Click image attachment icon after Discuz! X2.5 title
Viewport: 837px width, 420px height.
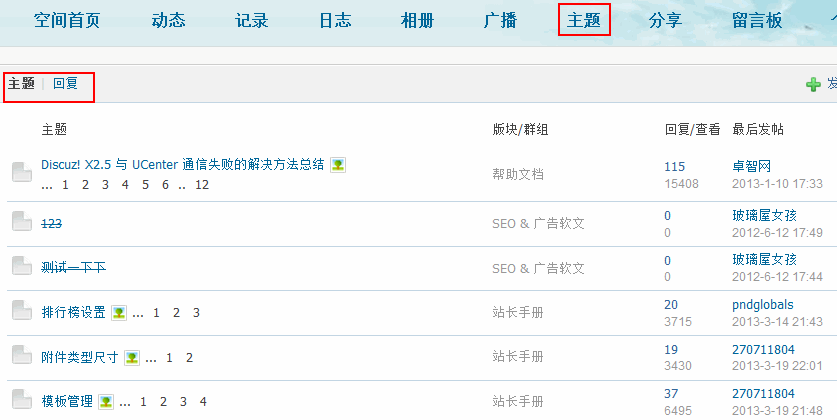(339, 165)
